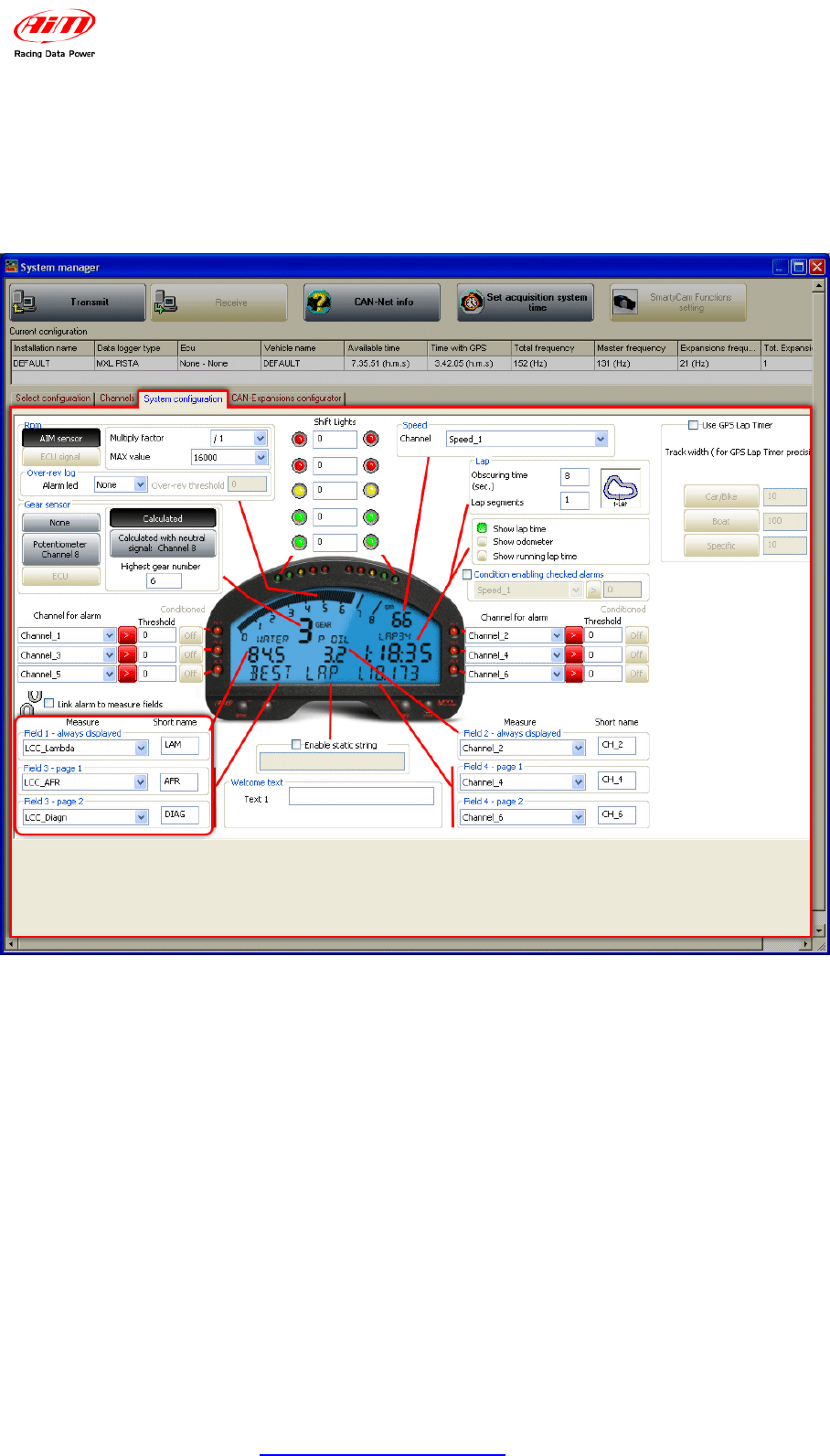
Task: Click Boat track width button
Action: [x=721, y=521]
